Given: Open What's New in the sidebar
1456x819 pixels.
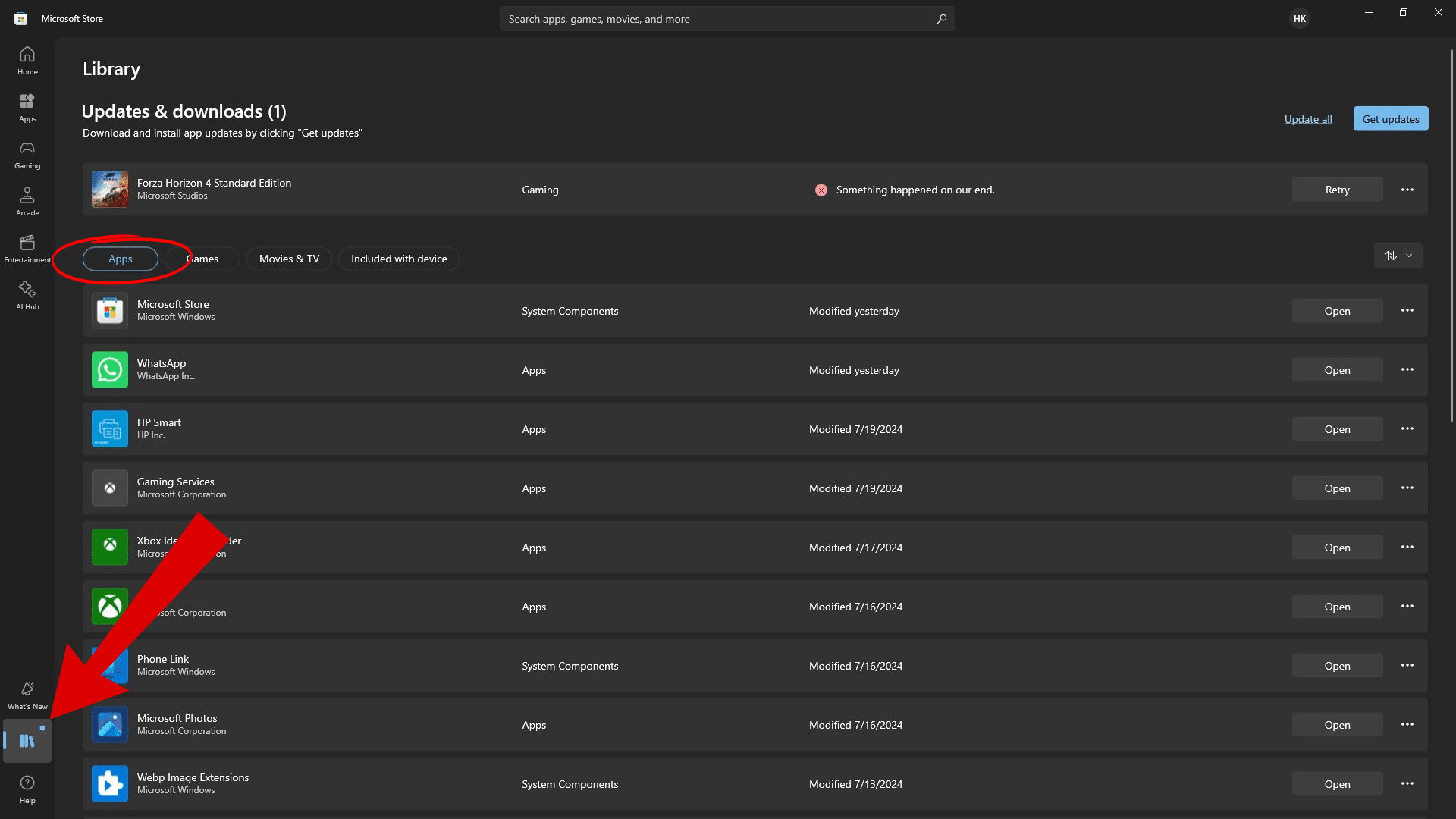Looking at the screenshot, I should coord(27,695).
